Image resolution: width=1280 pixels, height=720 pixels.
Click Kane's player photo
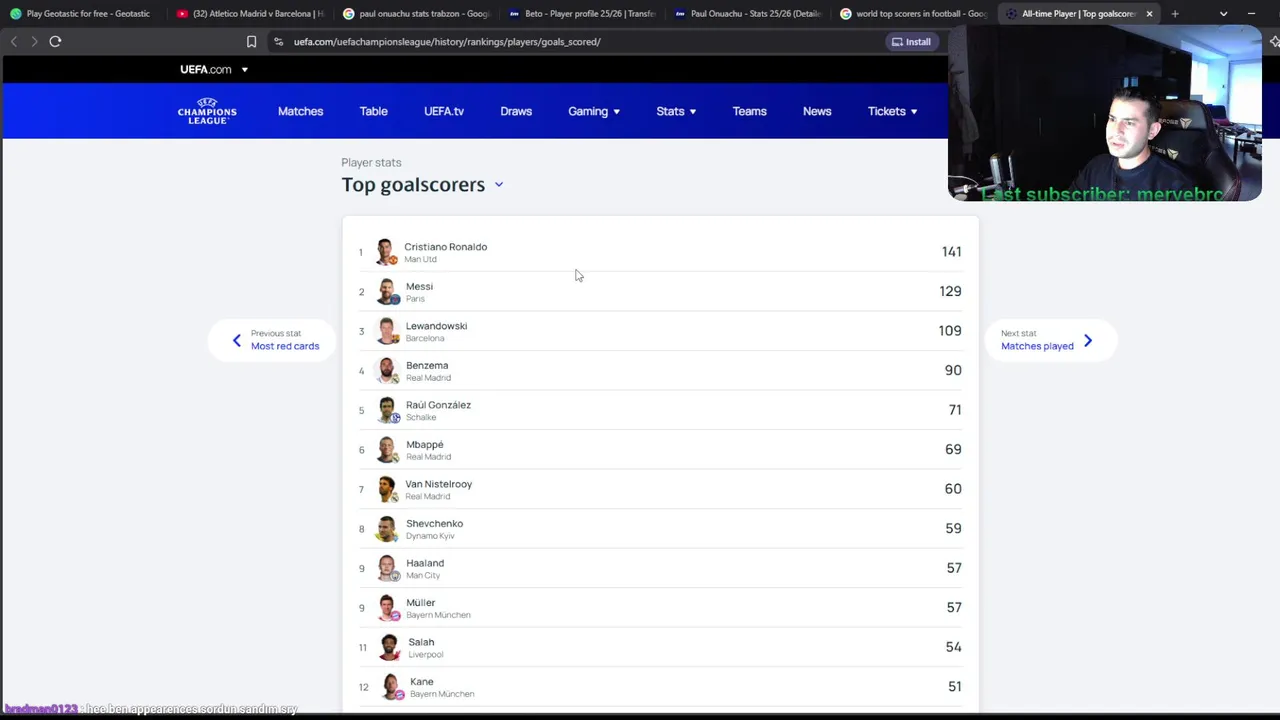point(391,687)
